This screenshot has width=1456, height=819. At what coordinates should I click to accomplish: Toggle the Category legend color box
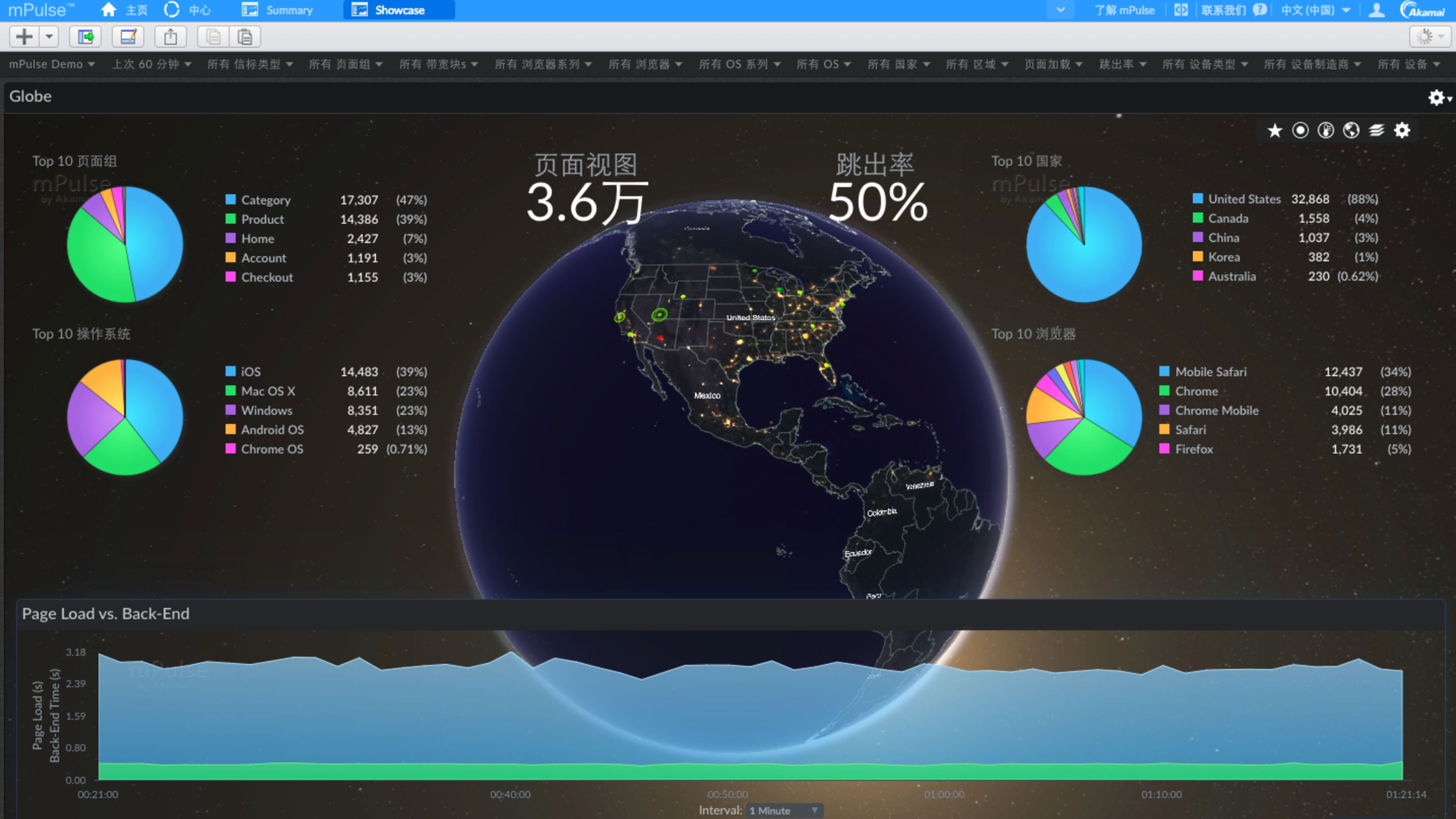click(x=231, y=200)
